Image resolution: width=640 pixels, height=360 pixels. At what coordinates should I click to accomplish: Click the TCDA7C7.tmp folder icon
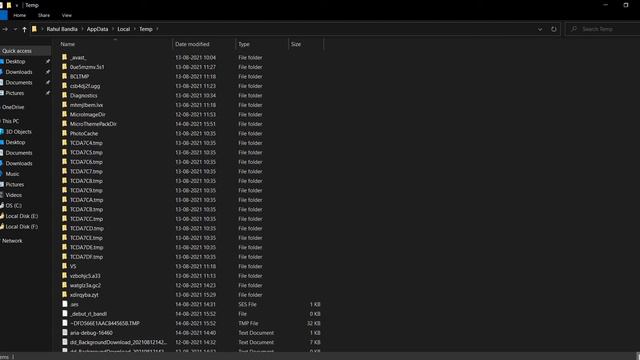[64, 171]
